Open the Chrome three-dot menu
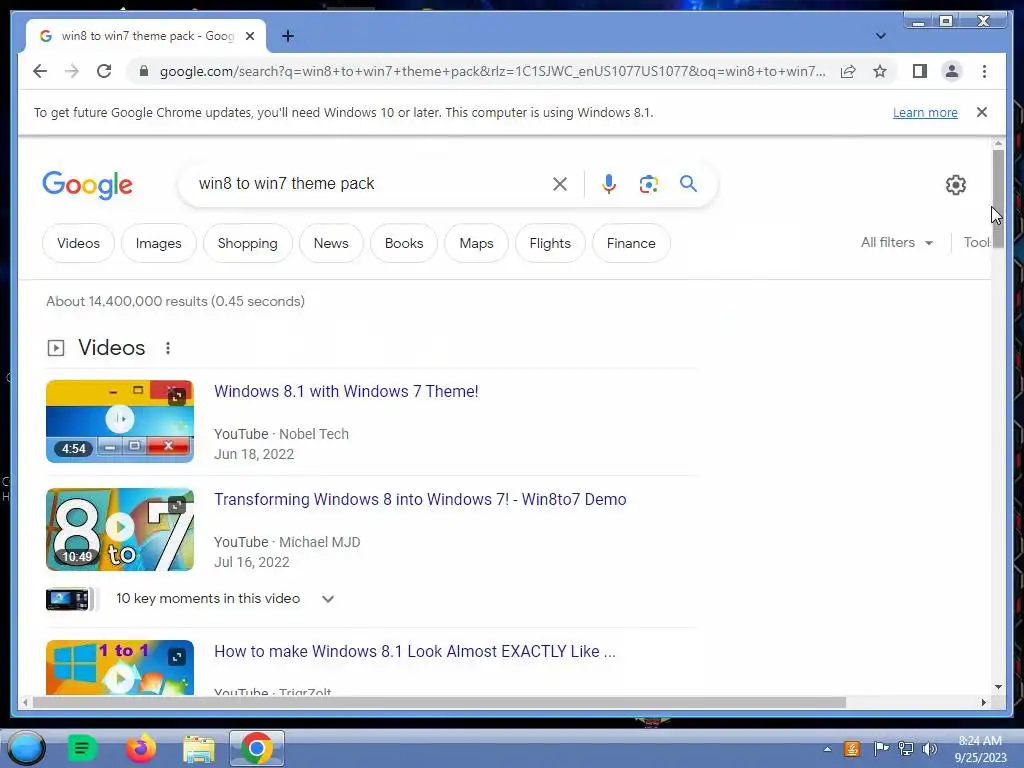The width and height of the screenshot is (1024, 768). (984, 71)
